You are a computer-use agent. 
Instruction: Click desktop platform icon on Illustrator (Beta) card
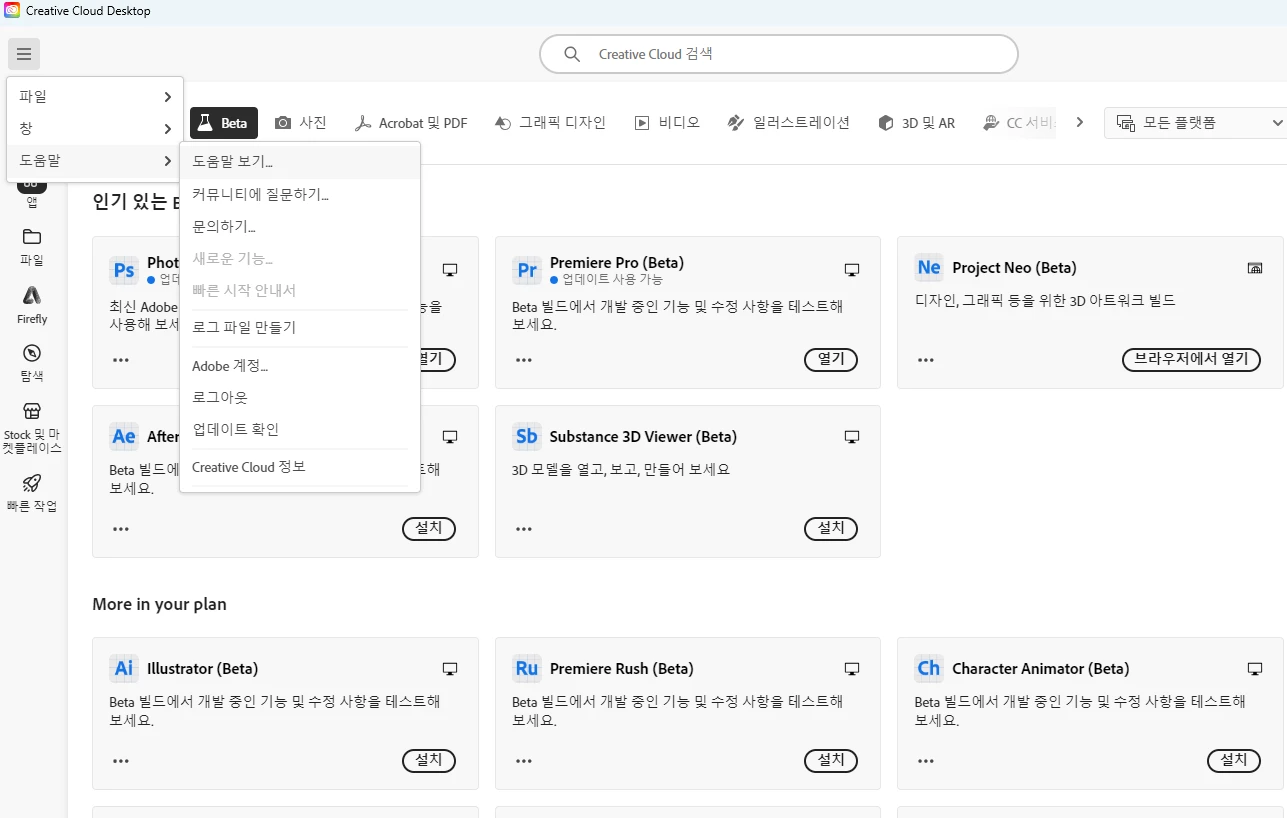pos(450,669)
